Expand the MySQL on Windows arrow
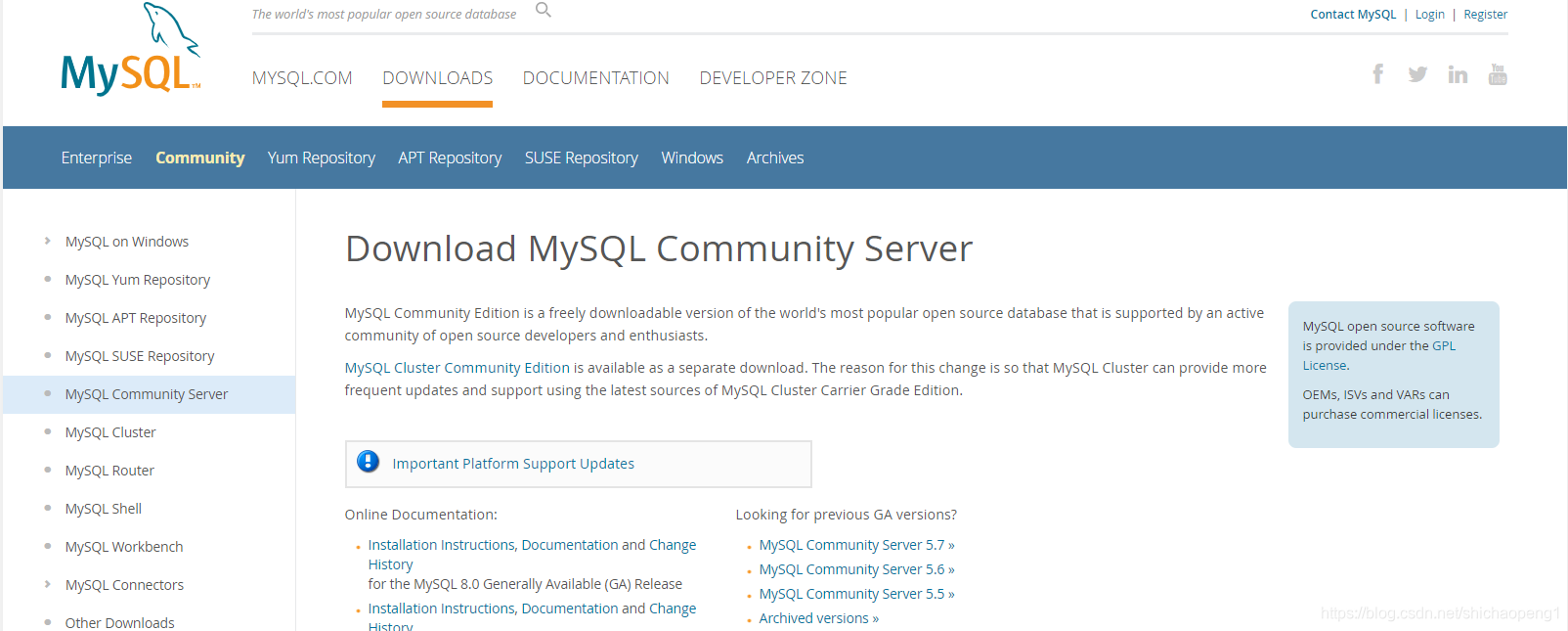The image size is (1568, 631). 47,241
